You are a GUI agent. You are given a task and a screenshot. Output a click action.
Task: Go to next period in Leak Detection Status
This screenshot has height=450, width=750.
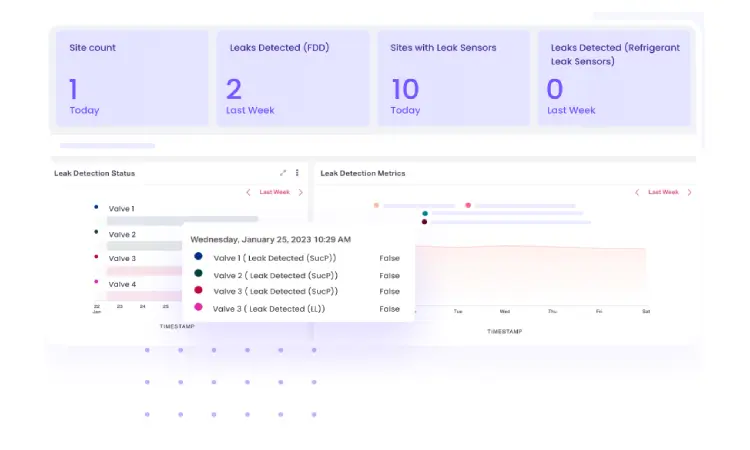pos(300,192)
